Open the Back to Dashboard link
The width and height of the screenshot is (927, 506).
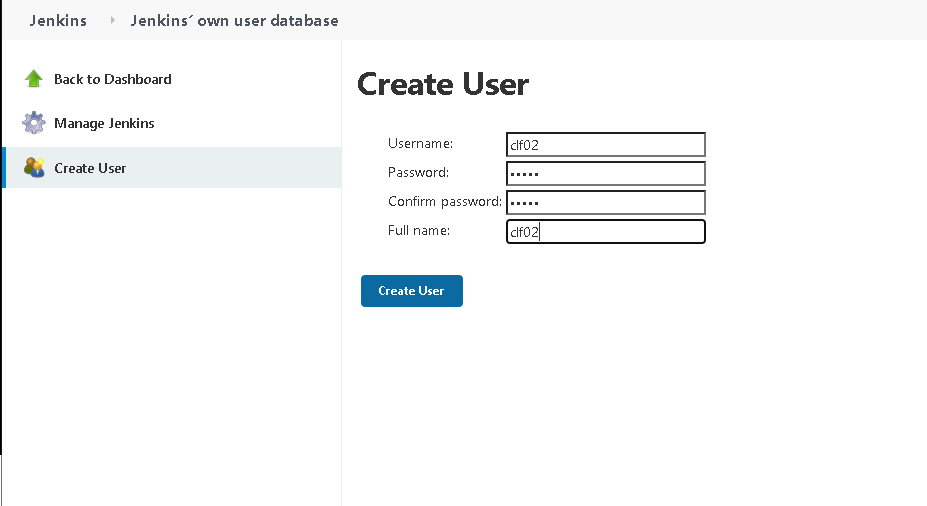(112, 79)
